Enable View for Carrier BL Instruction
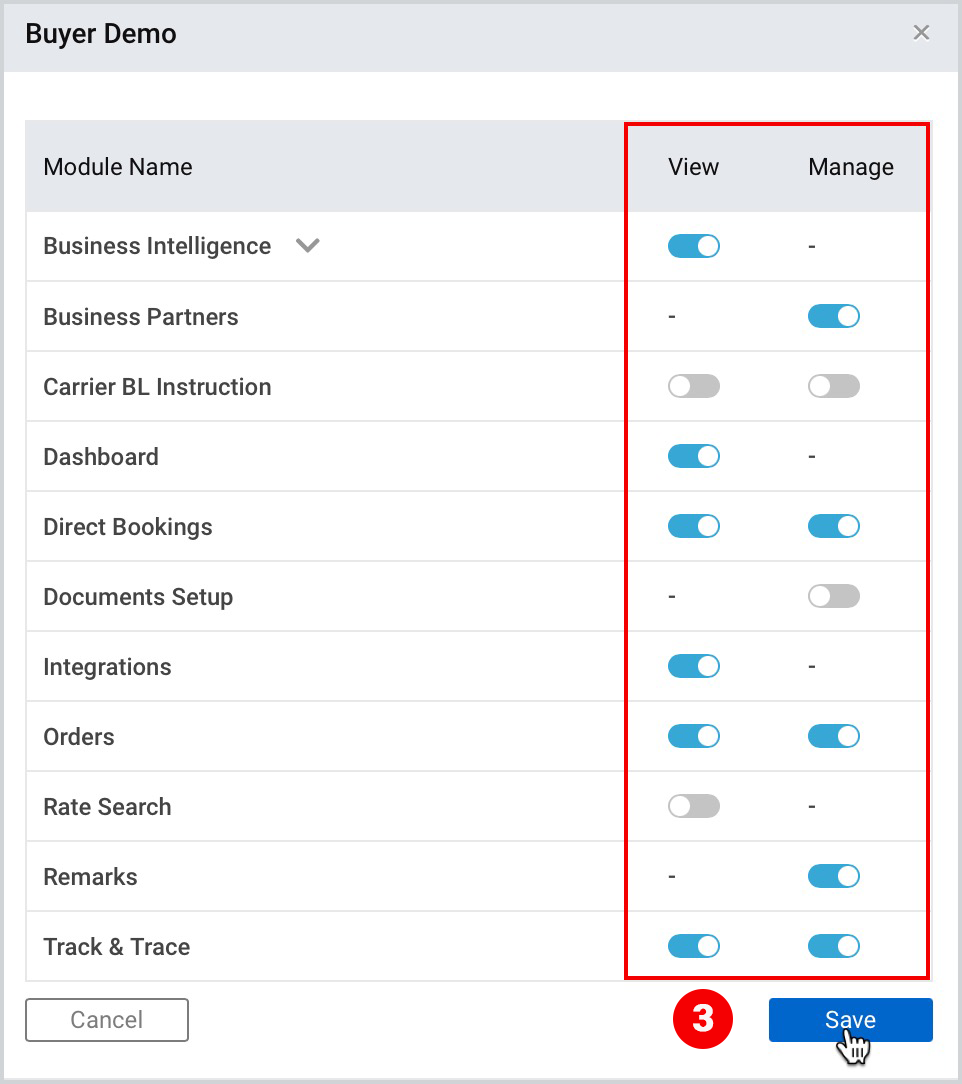Image resolution: width=962 pixels, height=1084 pixels. (x=693, y=386)
